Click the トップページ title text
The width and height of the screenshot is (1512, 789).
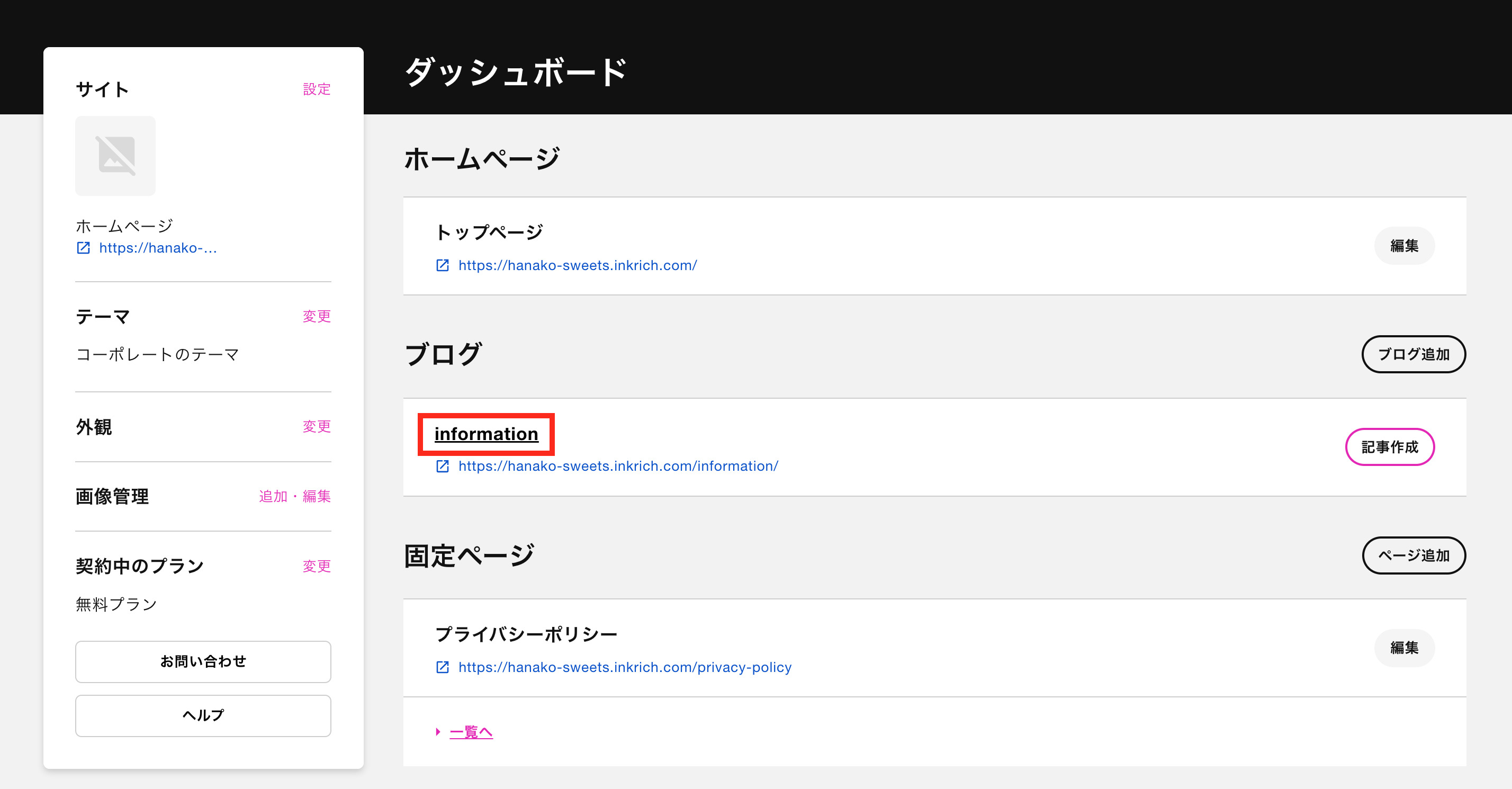coord(489,232)
